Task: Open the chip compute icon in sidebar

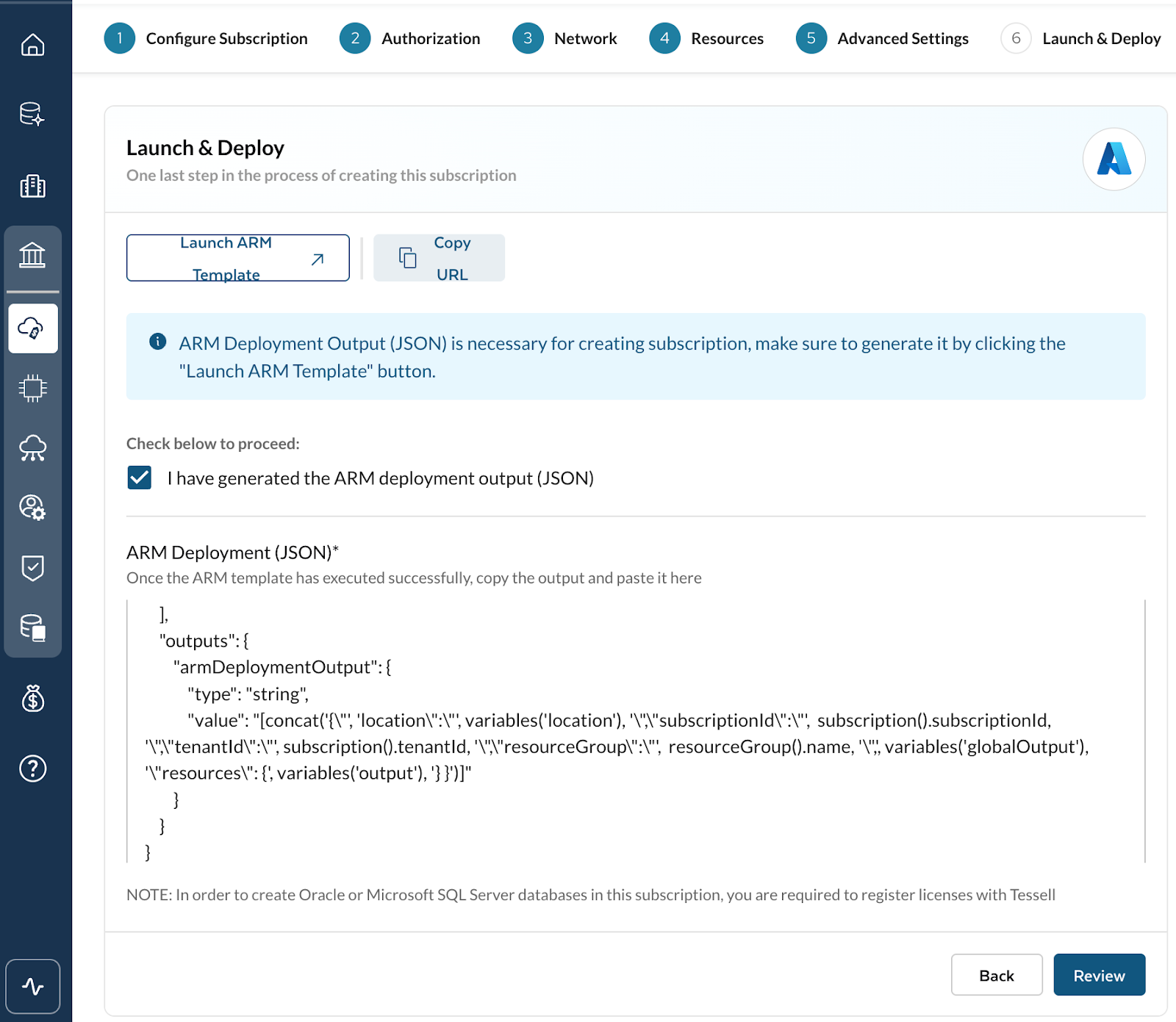Action: pyautogui.click(x=32, y=388)
